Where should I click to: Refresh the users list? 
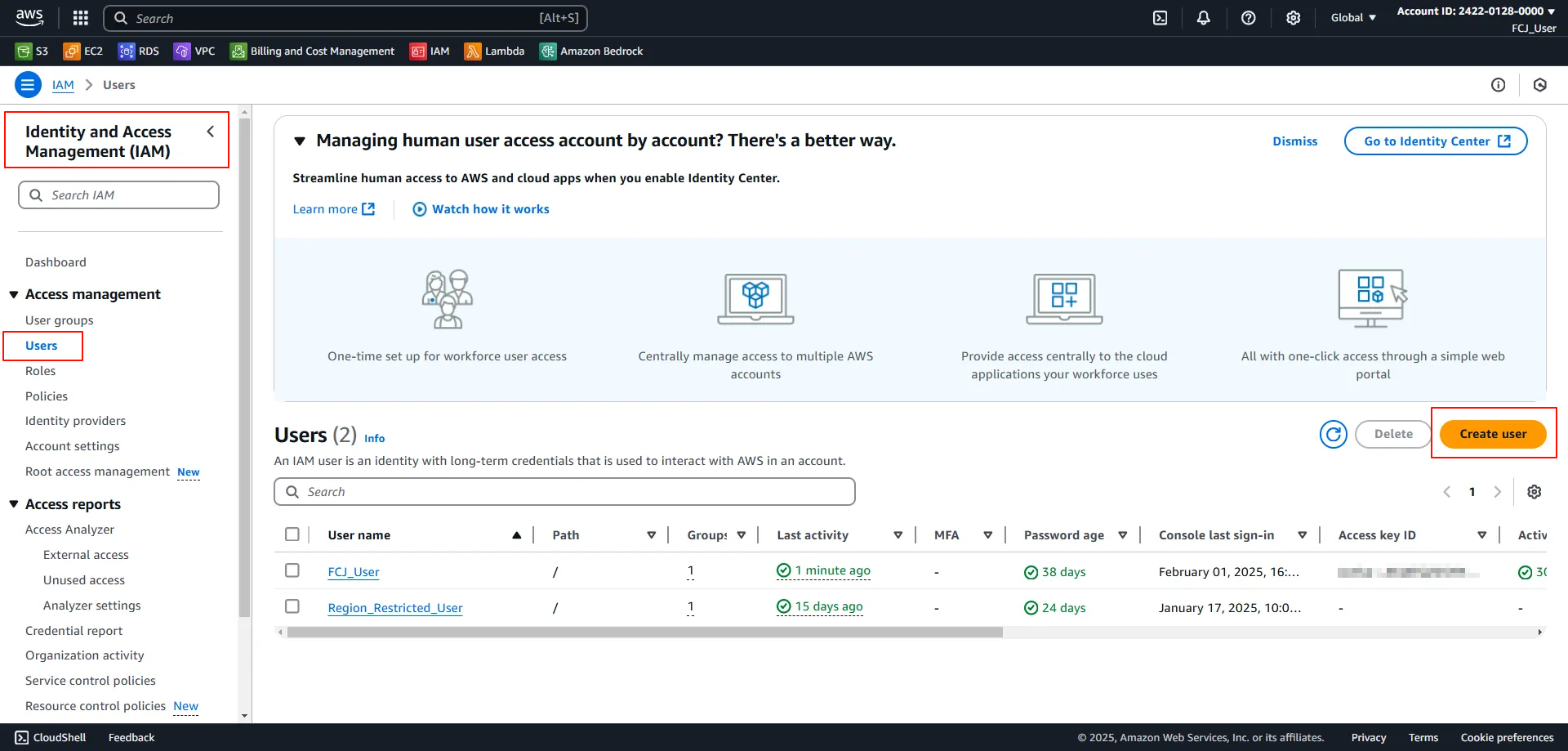(1334, 434)
